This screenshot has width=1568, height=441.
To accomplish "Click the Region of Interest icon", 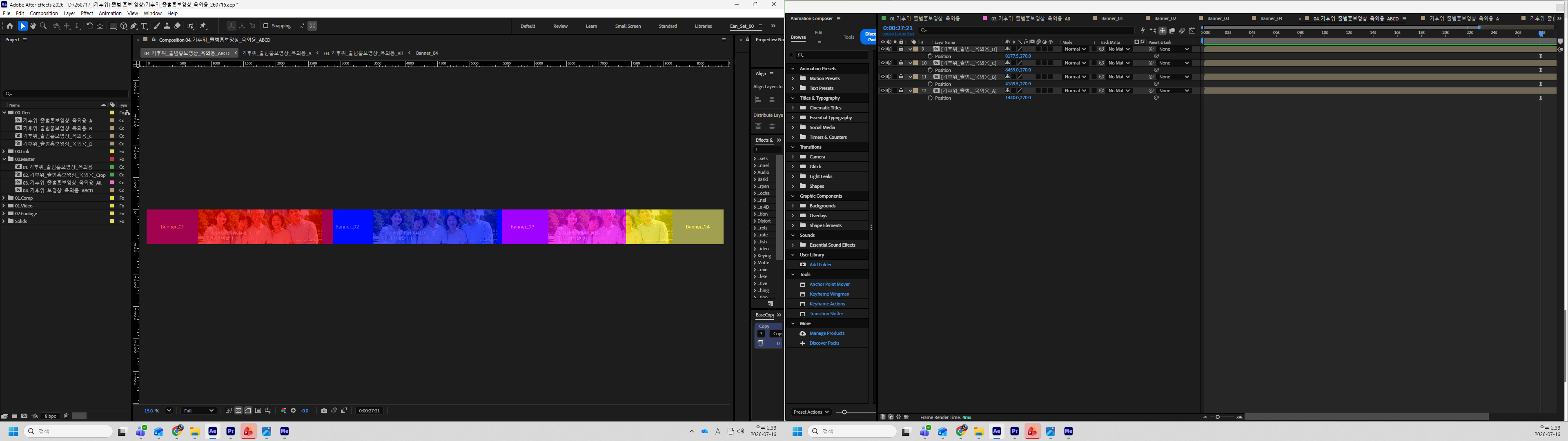I will [x=258, y=410].
